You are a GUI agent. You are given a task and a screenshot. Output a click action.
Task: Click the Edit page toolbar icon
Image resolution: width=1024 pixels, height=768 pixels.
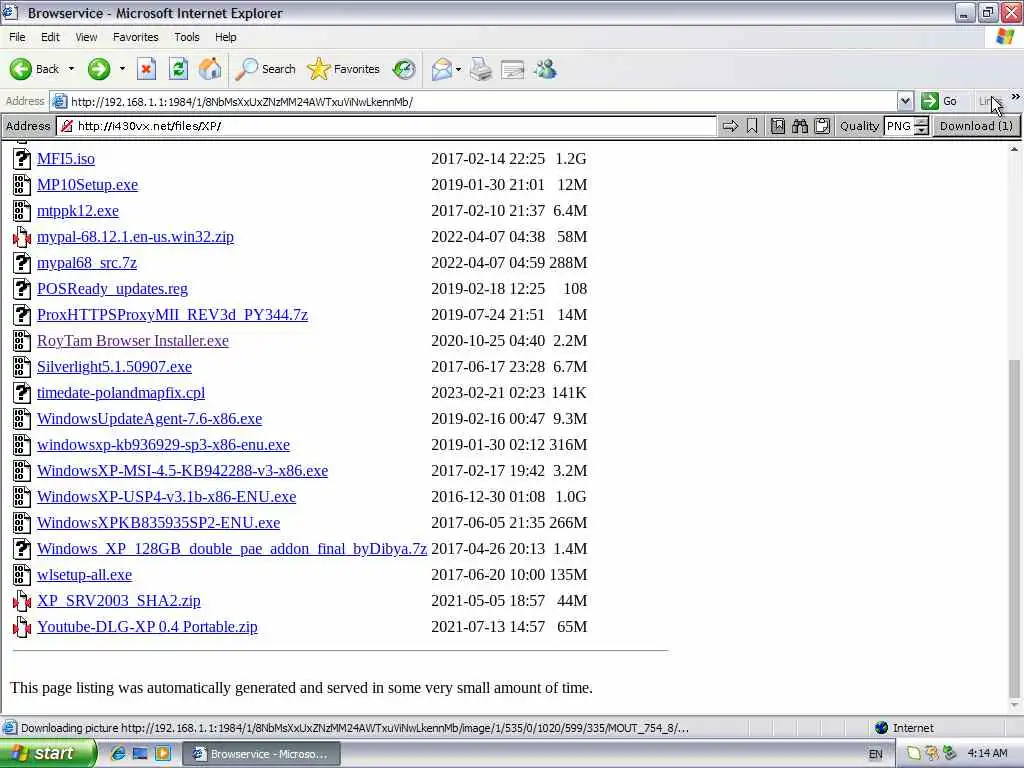point(513,69)
